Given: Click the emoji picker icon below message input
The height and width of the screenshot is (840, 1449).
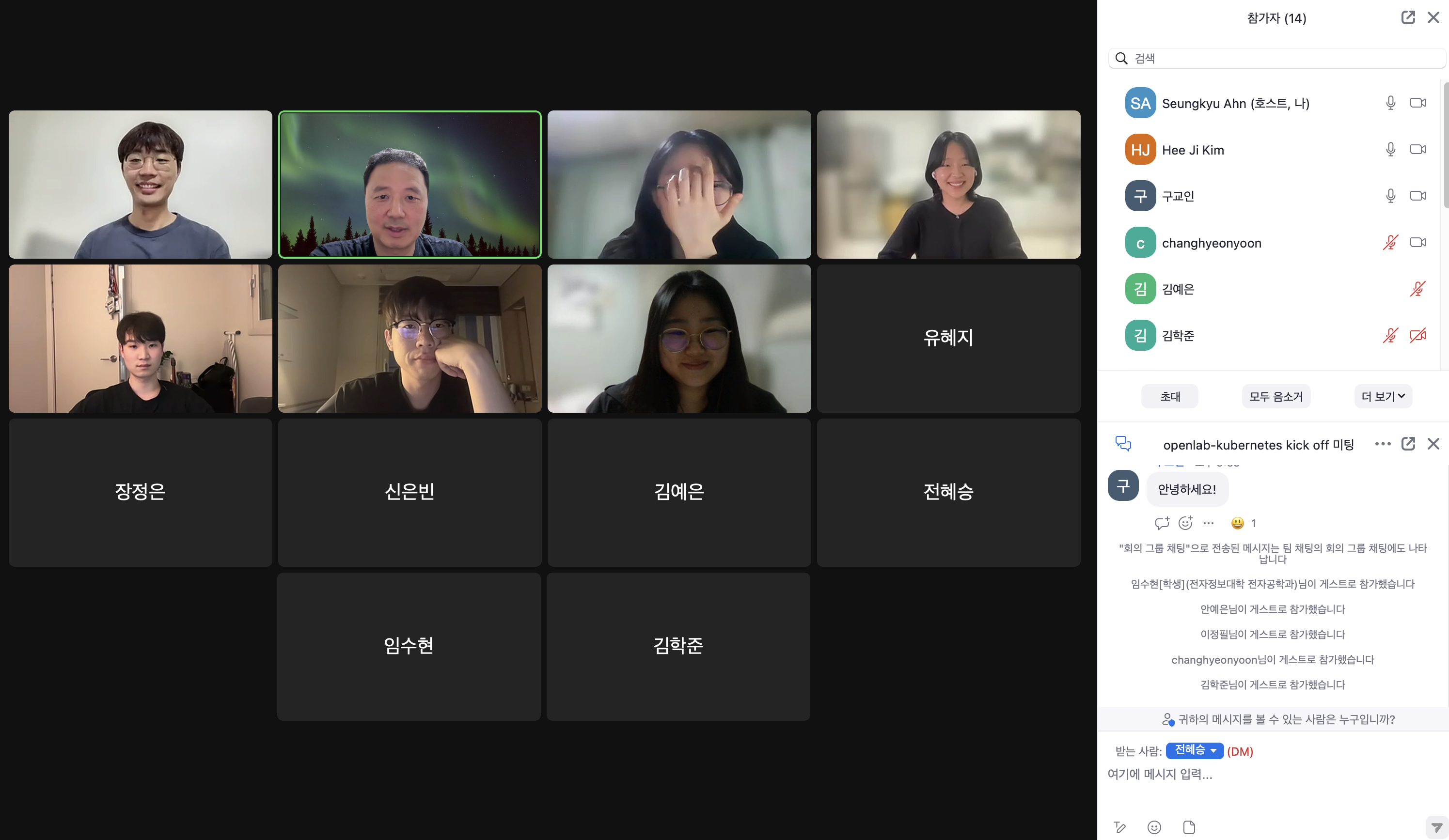Looking at the screenshot, I should pos(1154,827).
